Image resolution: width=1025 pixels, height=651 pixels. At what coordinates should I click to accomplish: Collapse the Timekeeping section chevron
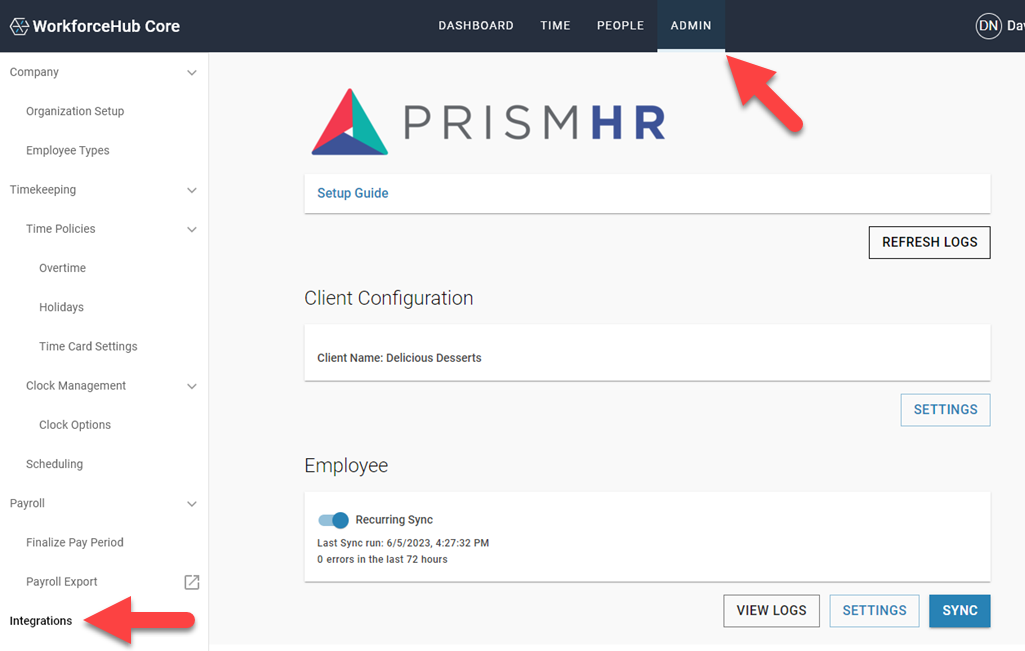191,189
